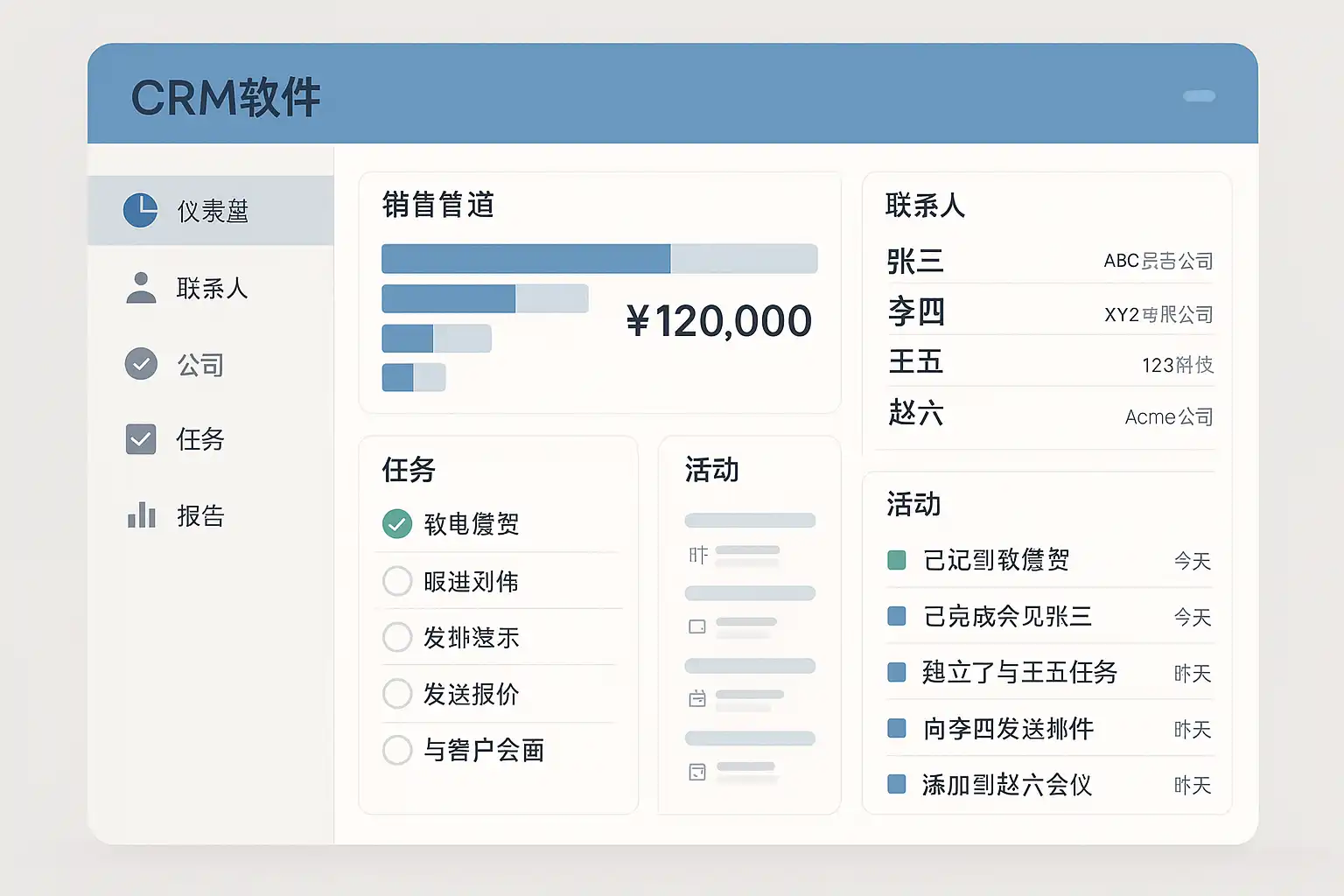Click the top bar in 销售管道 chart
Screen dimensions: 1344x896
click(x=599, y=259)
